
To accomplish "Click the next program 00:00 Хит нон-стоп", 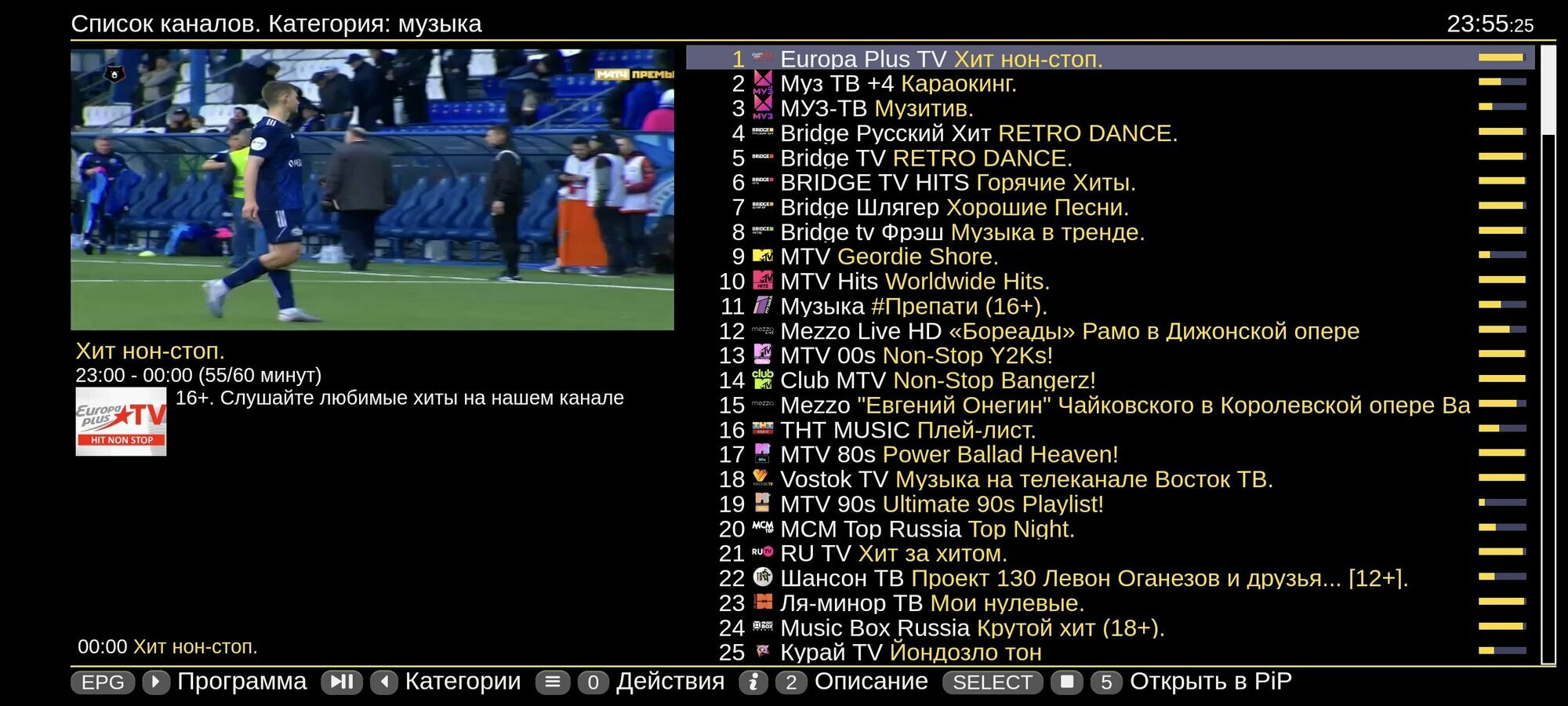I will 167,646.
